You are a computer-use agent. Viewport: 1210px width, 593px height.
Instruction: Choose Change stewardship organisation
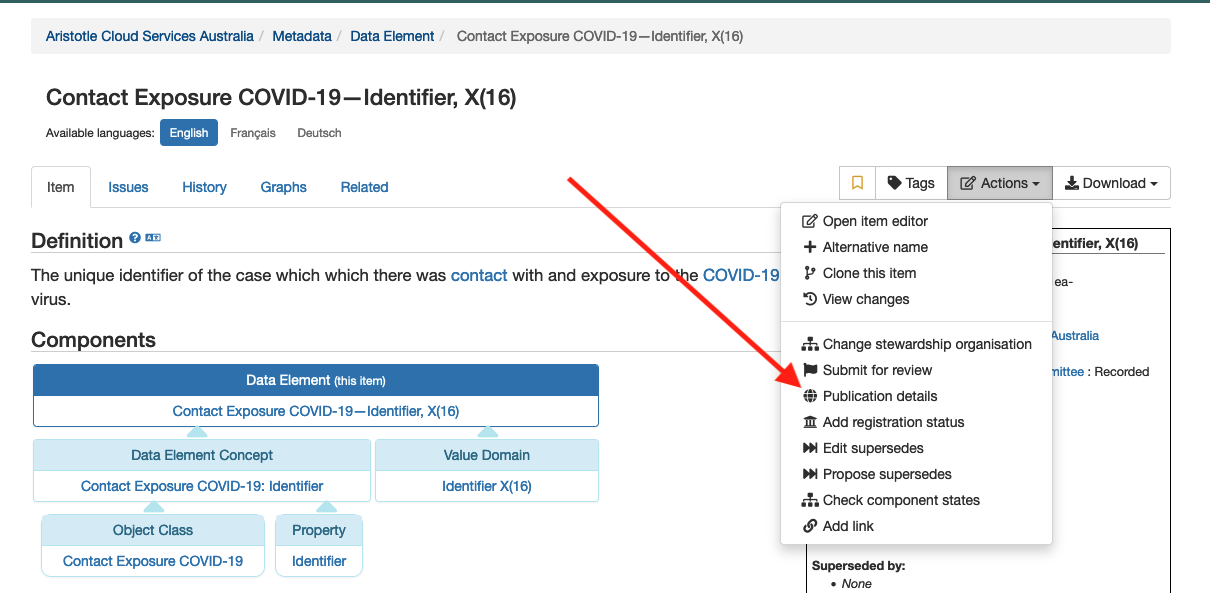927,344
